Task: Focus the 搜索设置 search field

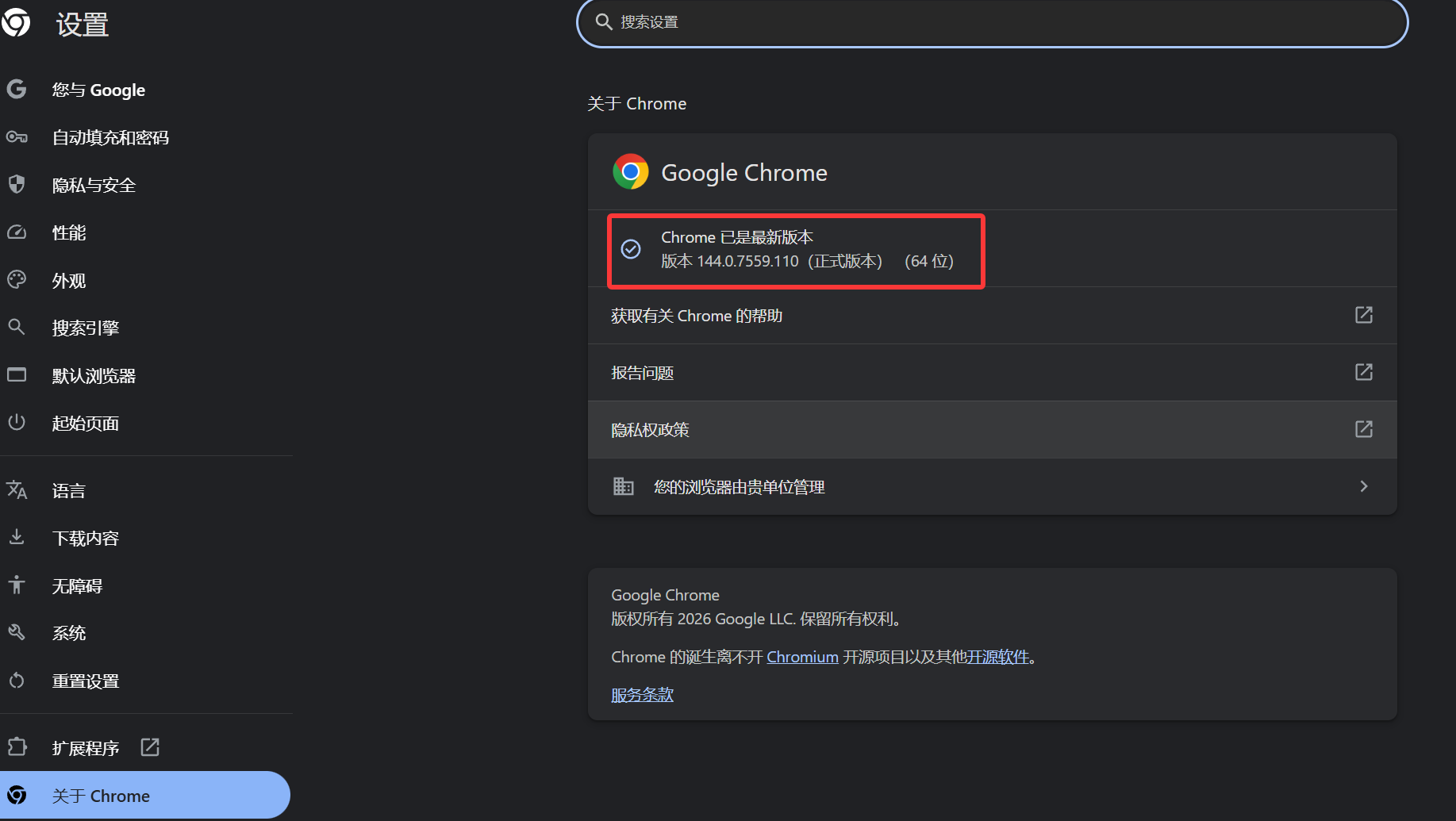Action: pos(992,22)
